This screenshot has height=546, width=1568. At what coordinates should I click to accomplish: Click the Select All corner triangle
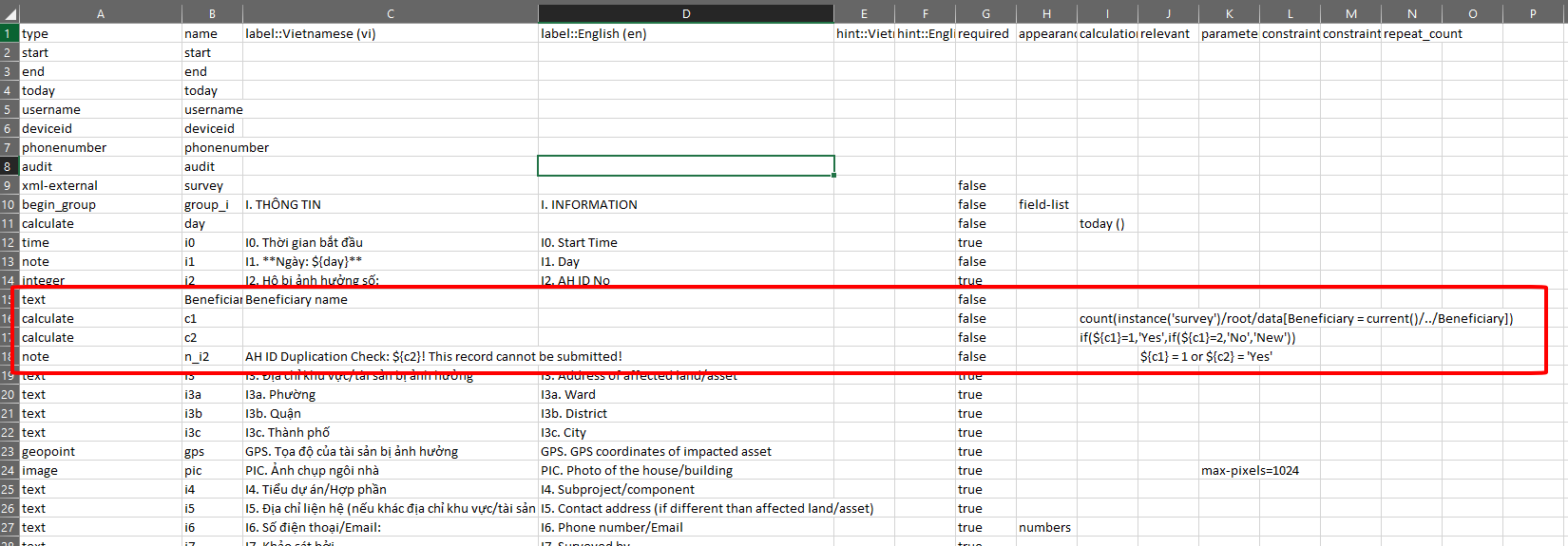click(x=10, y=14)
